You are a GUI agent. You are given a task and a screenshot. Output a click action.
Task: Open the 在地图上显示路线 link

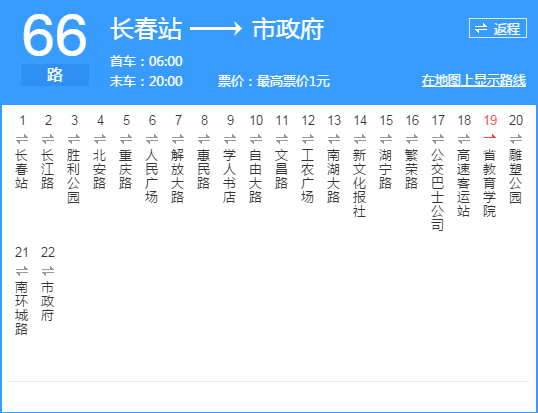coord(474,81)
